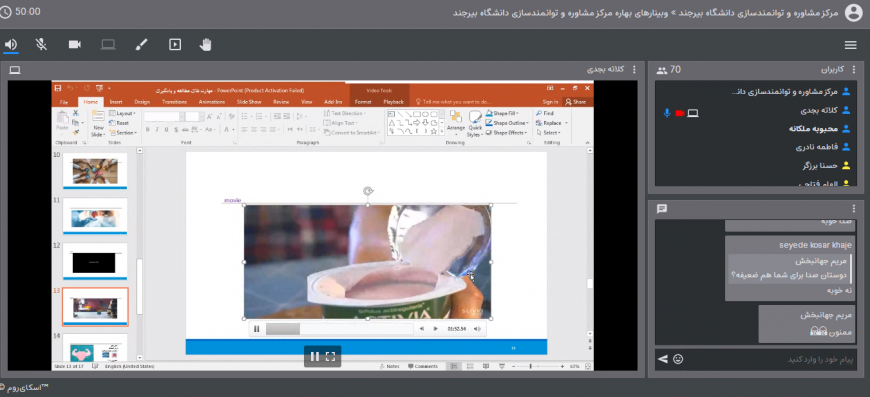Switch to the Transitions ribbon tab

click(174, 102)
